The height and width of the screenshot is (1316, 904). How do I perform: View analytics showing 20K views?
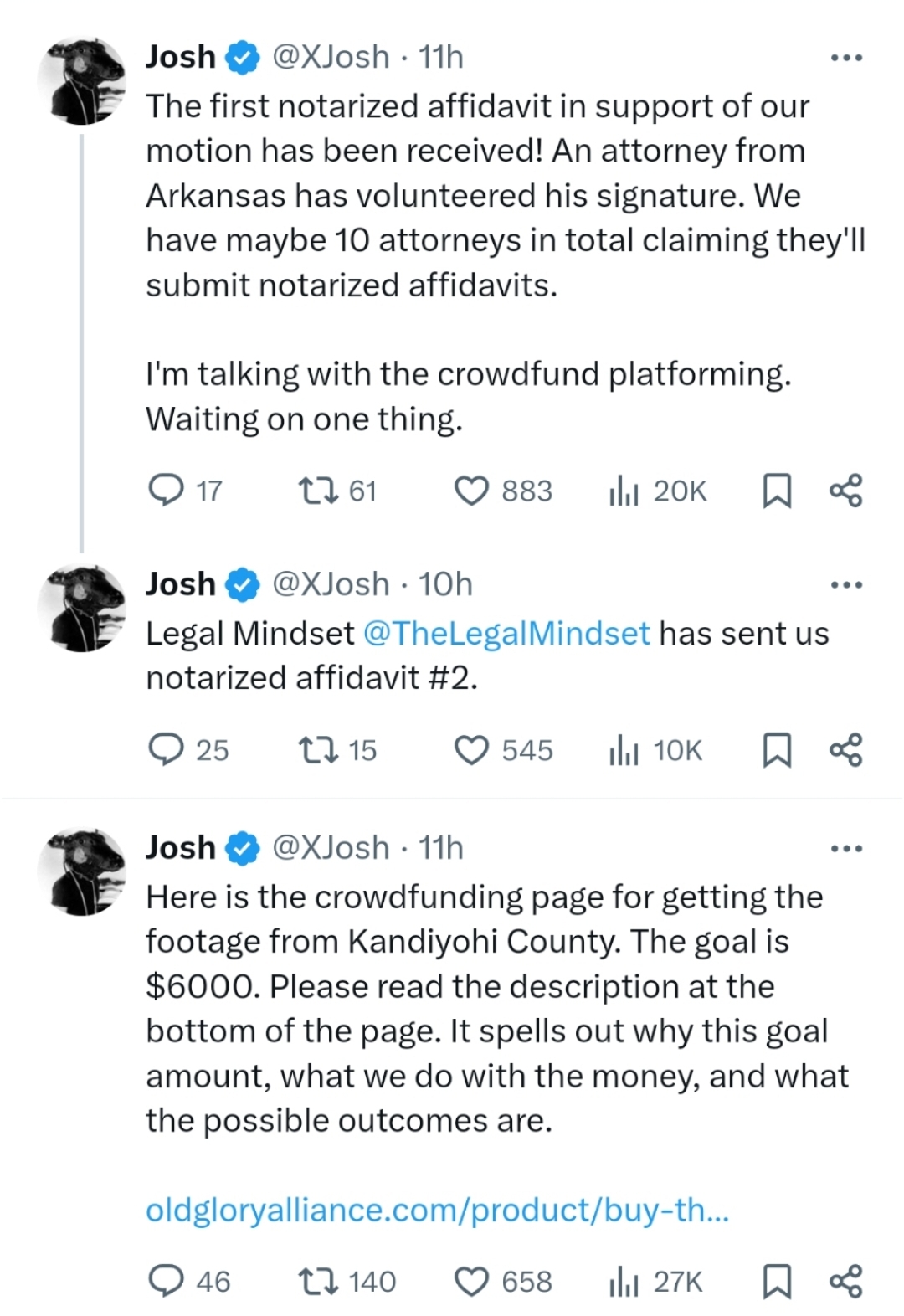click(624, 491)
